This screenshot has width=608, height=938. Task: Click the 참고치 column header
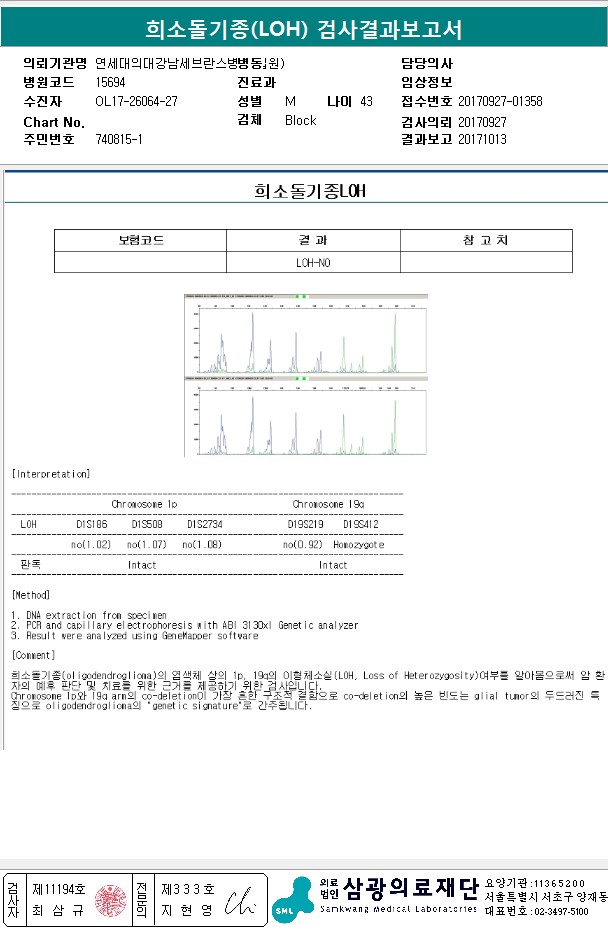click(486, 240)
